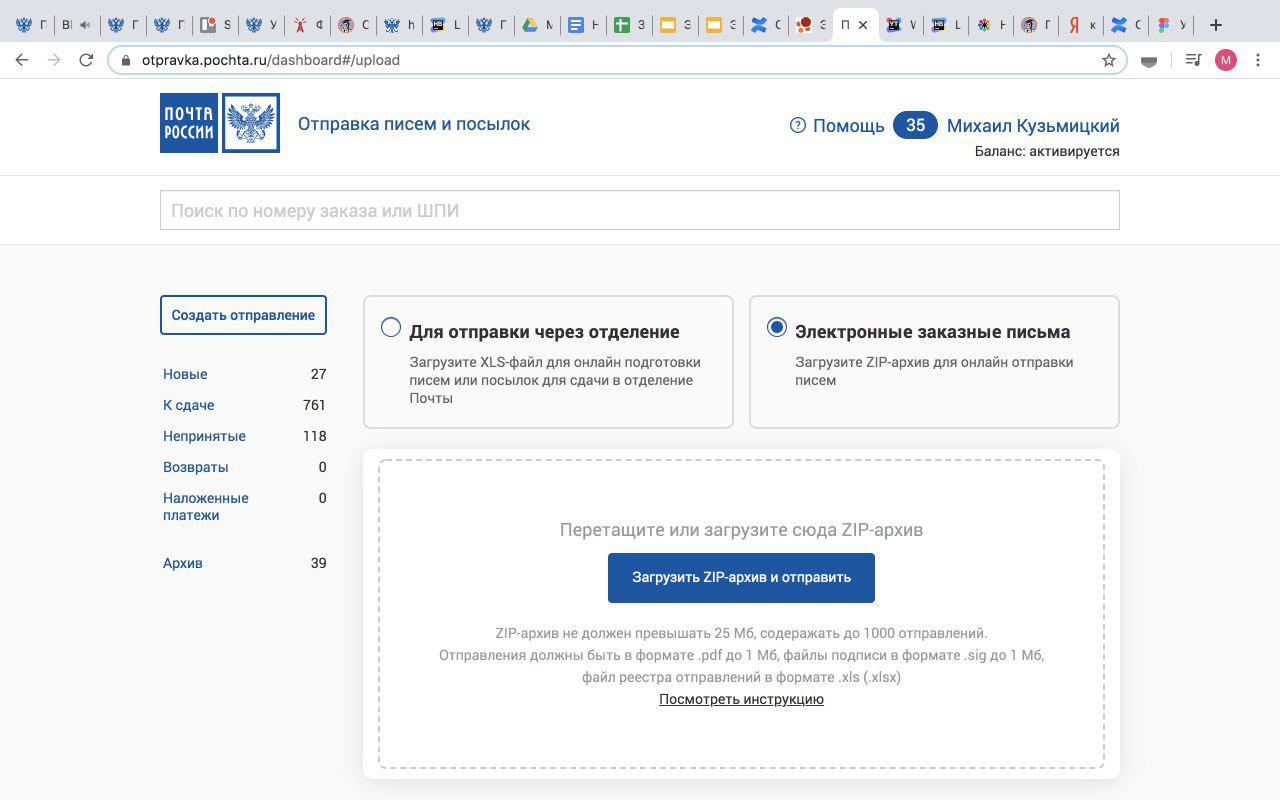This screenshot has height=800, width=1280.
Task: Click the Загрузите ZIP-архив для онлайн отправки description
Action: (934, 371)
